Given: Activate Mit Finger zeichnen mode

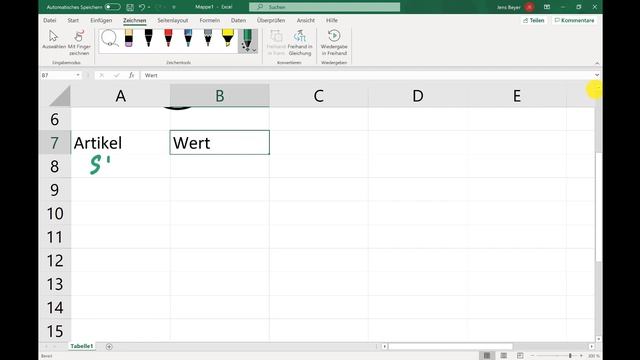Looking at the screenshot, I should click(x=79, y=42).
